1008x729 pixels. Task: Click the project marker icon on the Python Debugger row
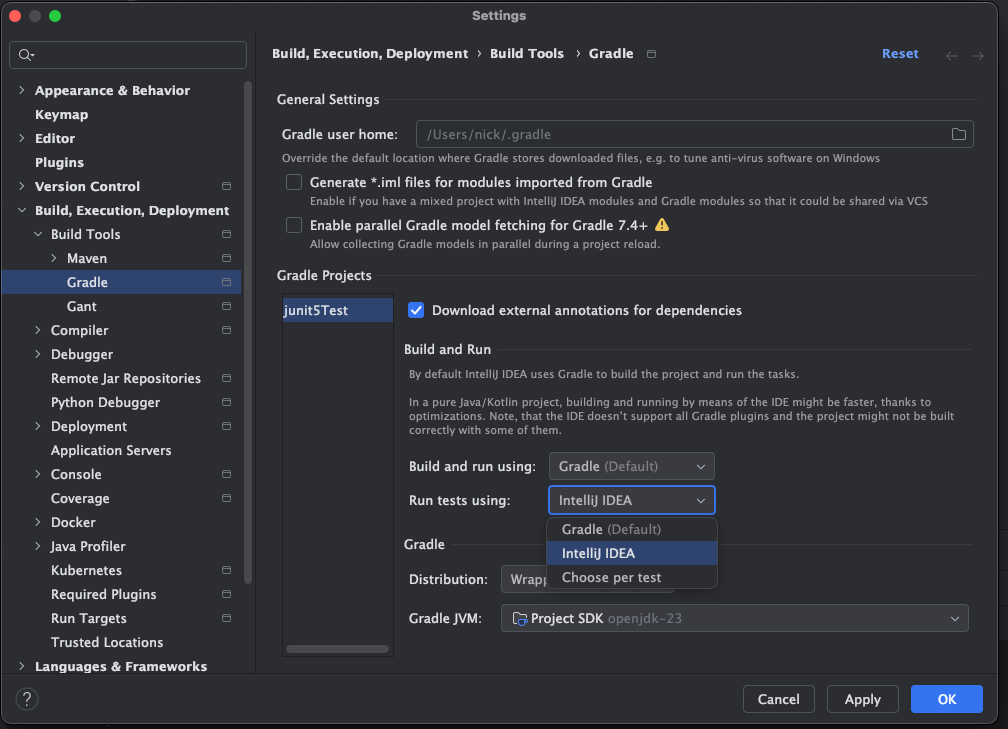tap(226, 402)
